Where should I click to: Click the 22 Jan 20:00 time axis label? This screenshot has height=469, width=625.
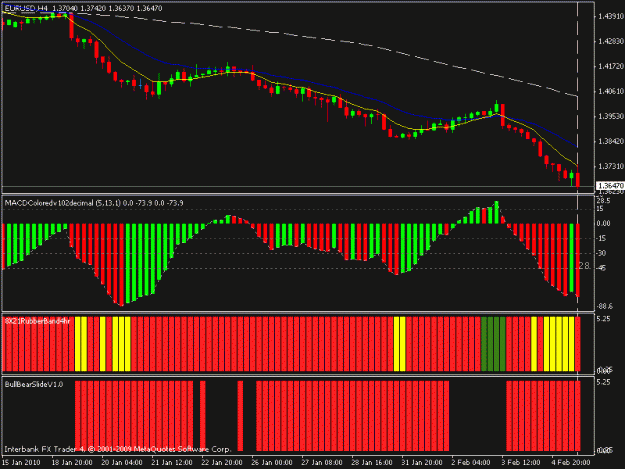[x=222, y=463]
